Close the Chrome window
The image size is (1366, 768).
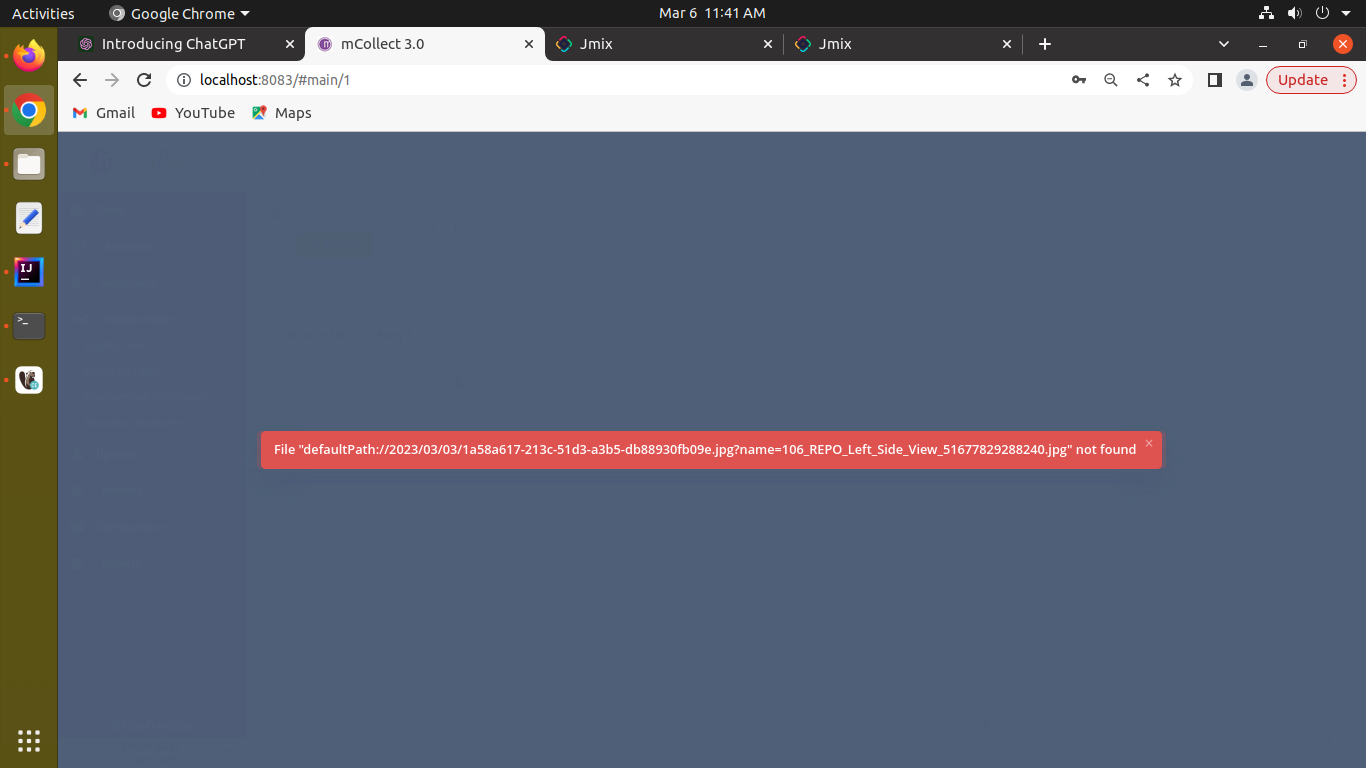click(x=1343, y=44)
